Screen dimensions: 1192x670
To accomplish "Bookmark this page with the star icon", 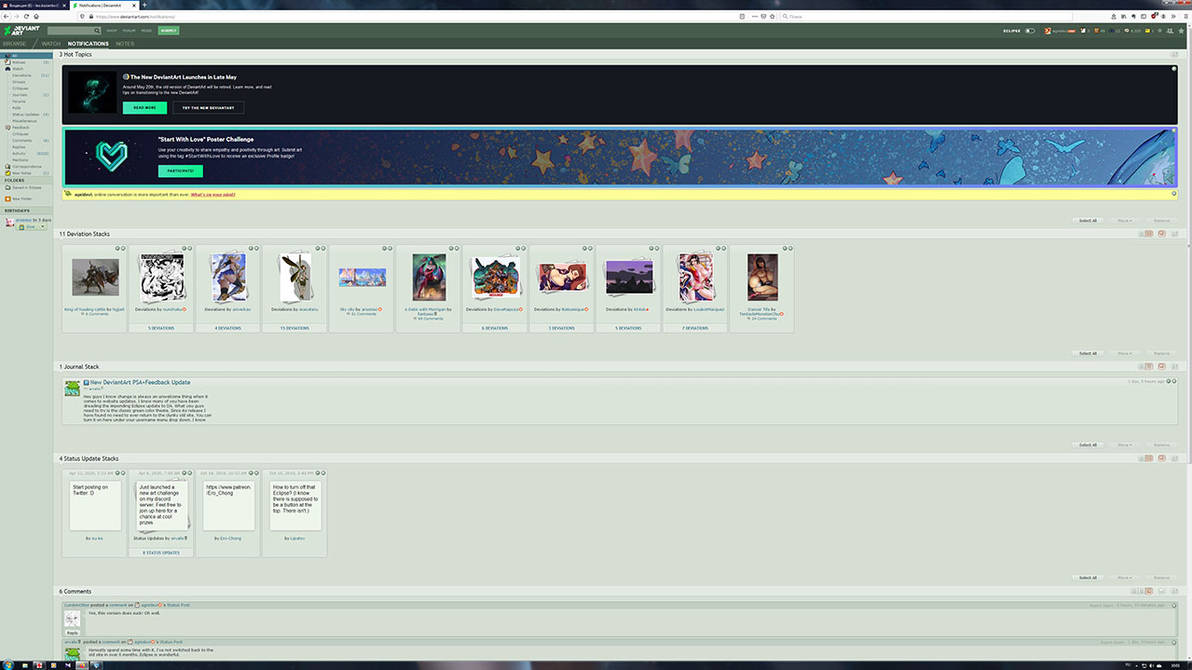I will [772, 16].
